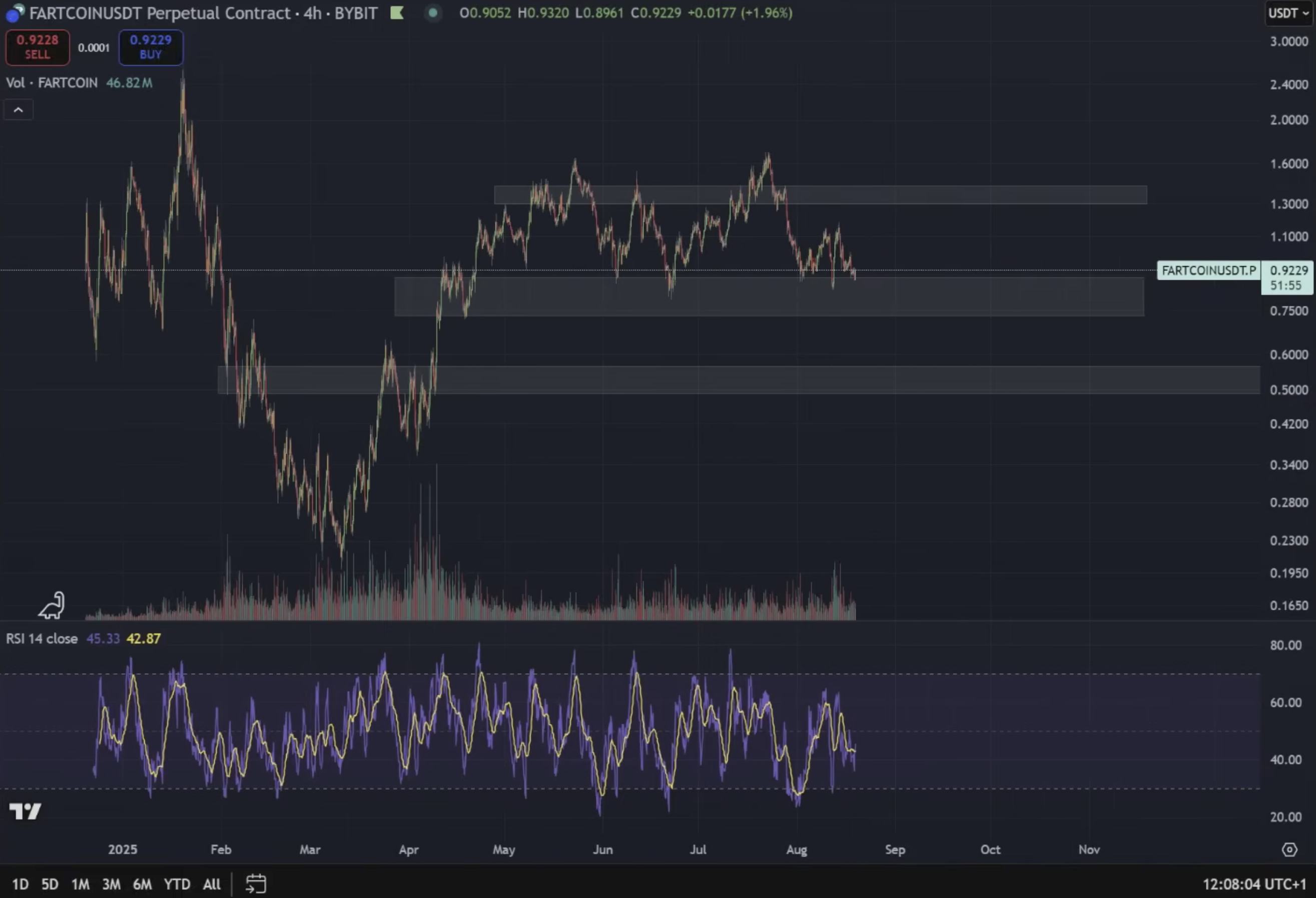This screenshot has height=898, width=1316.
Task: Click the FARTCOINUSDT.P price line label
Action: (1208, 271)
